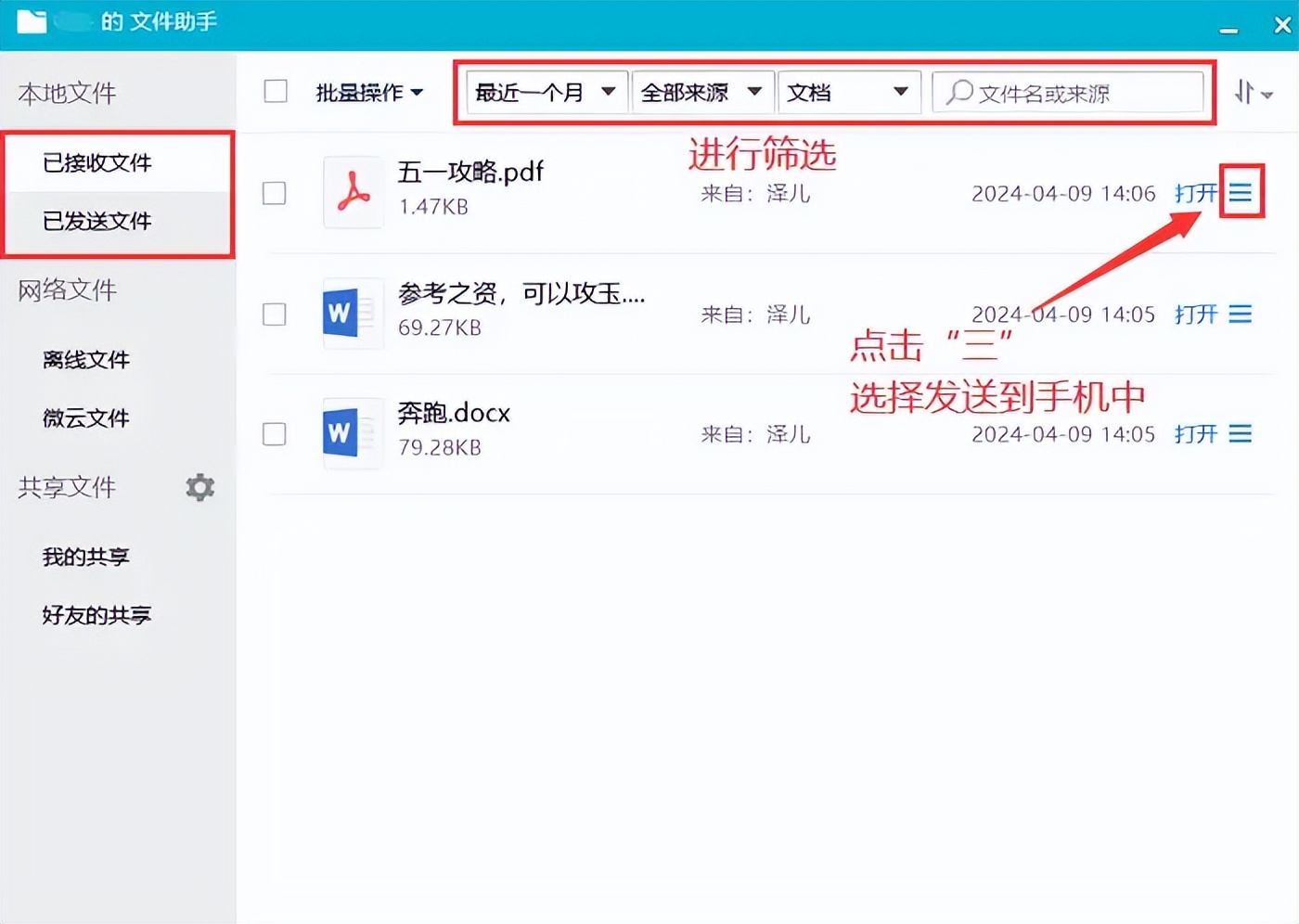Open the actions menu for 奔跑.docx

1241,433
